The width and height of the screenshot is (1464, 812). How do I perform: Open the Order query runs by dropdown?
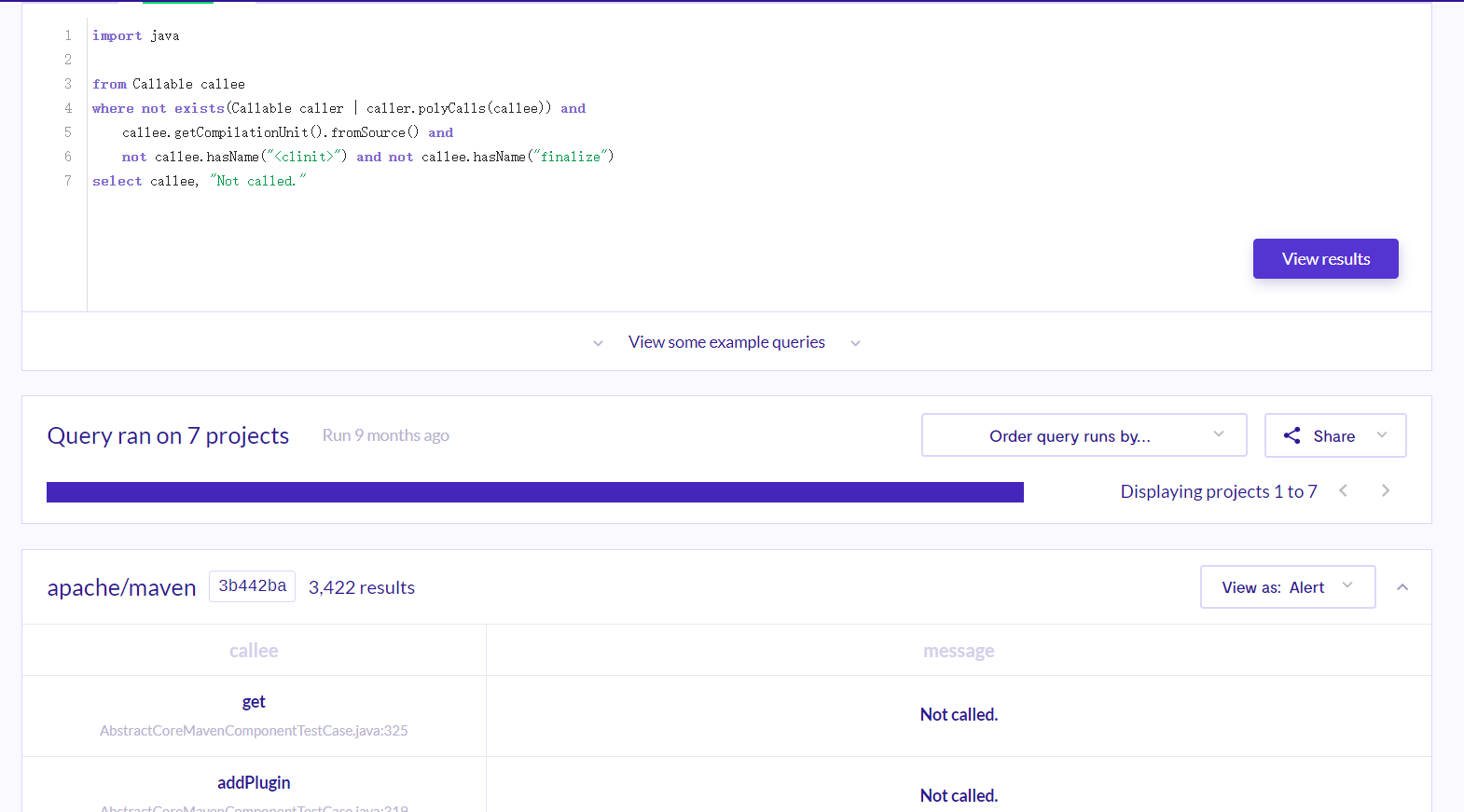(x=1084, y=435)
